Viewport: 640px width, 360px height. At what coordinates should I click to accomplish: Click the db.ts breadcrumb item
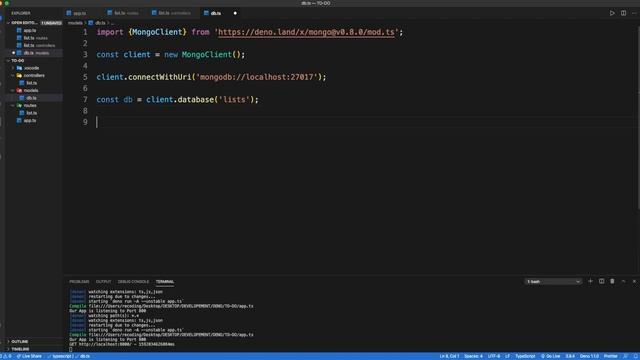click(x=97, y=23)
